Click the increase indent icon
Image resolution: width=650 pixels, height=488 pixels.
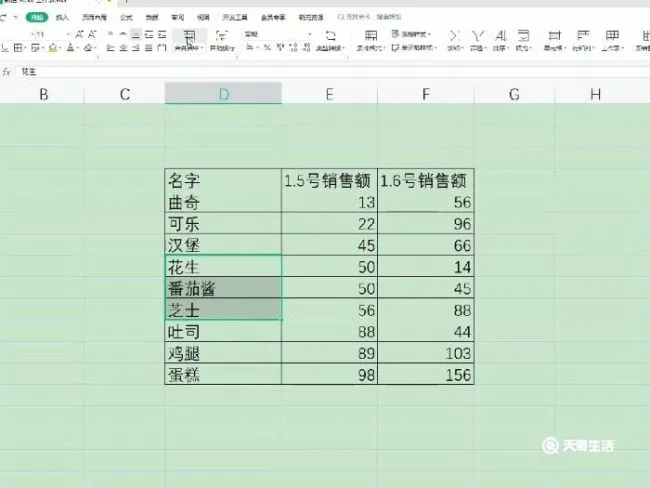162,34
